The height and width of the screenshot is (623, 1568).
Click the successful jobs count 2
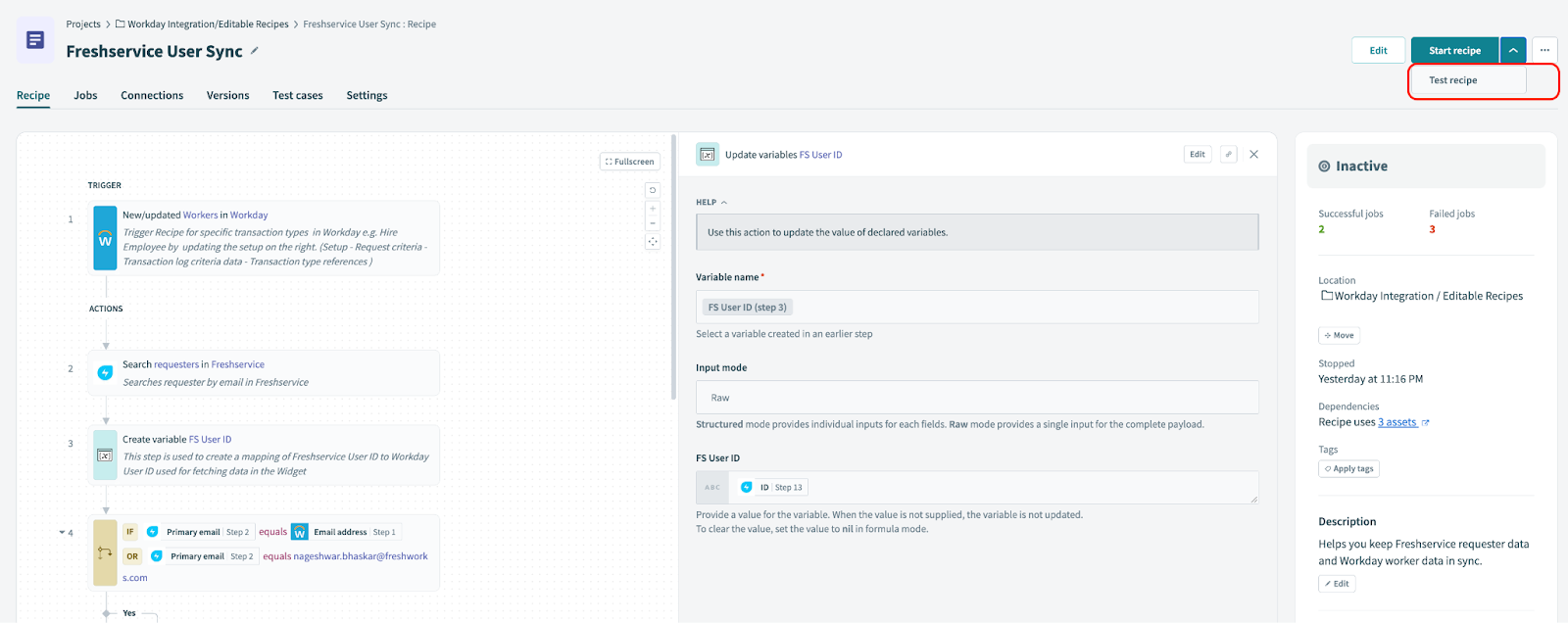[1321, 229]
